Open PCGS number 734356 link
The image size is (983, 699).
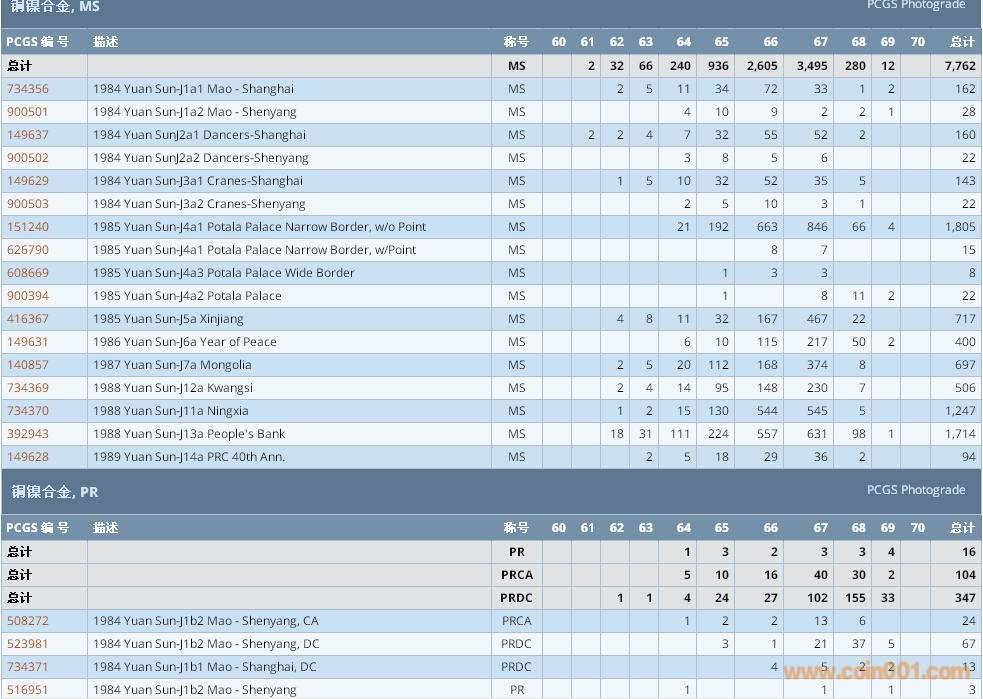[28, 89]
